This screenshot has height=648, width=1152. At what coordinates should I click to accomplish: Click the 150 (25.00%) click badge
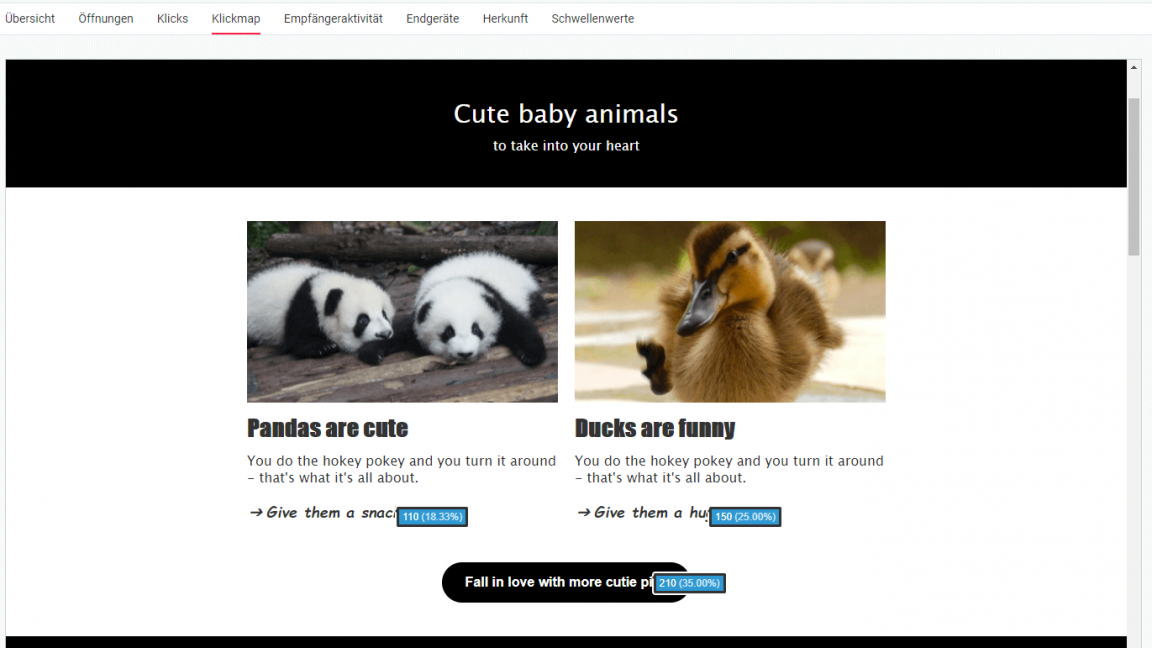pyautogui.click(x=745, y=517)
